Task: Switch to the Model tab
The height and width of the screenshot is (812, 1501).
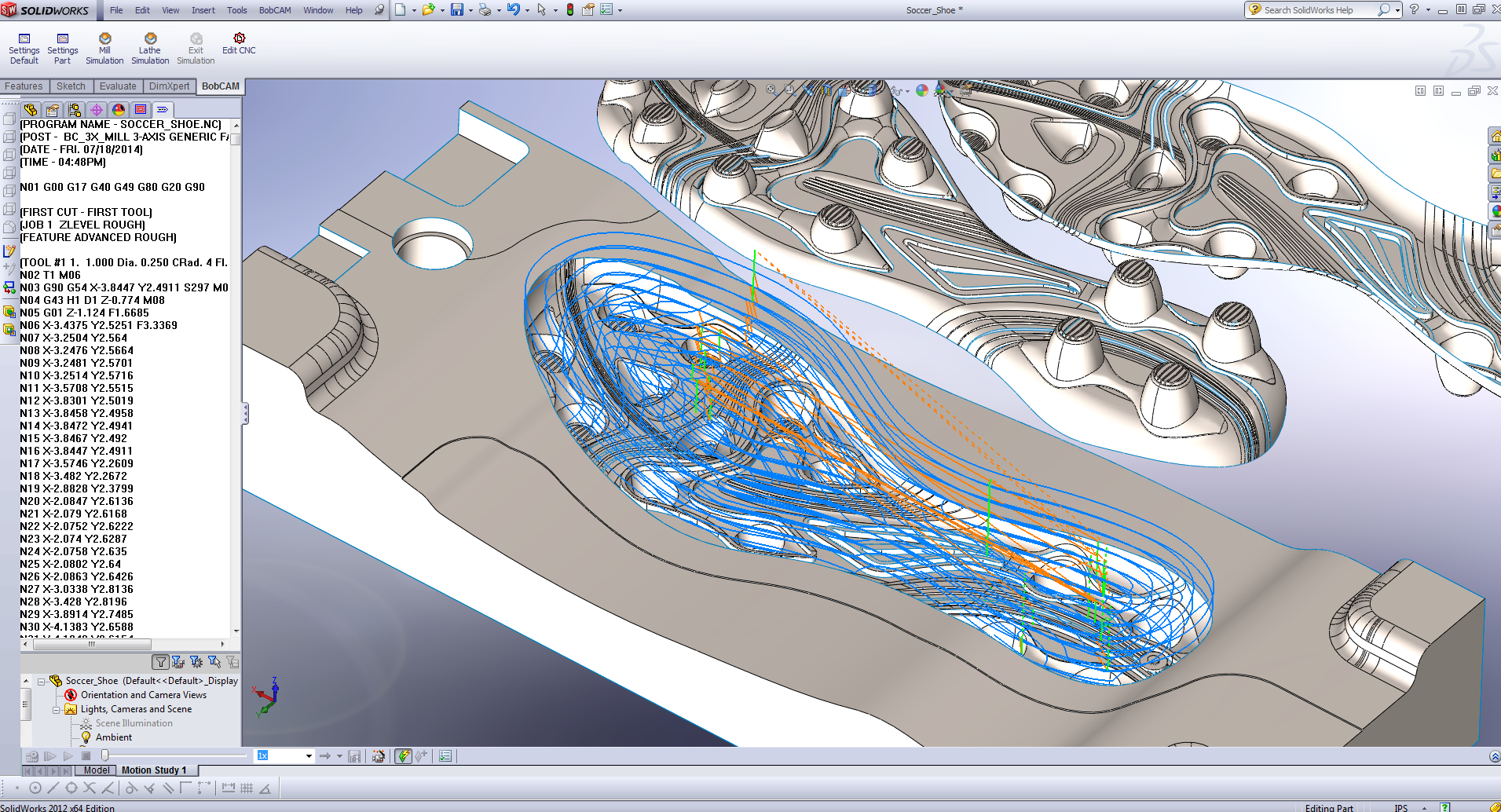Action: click(x=97, y=770)
